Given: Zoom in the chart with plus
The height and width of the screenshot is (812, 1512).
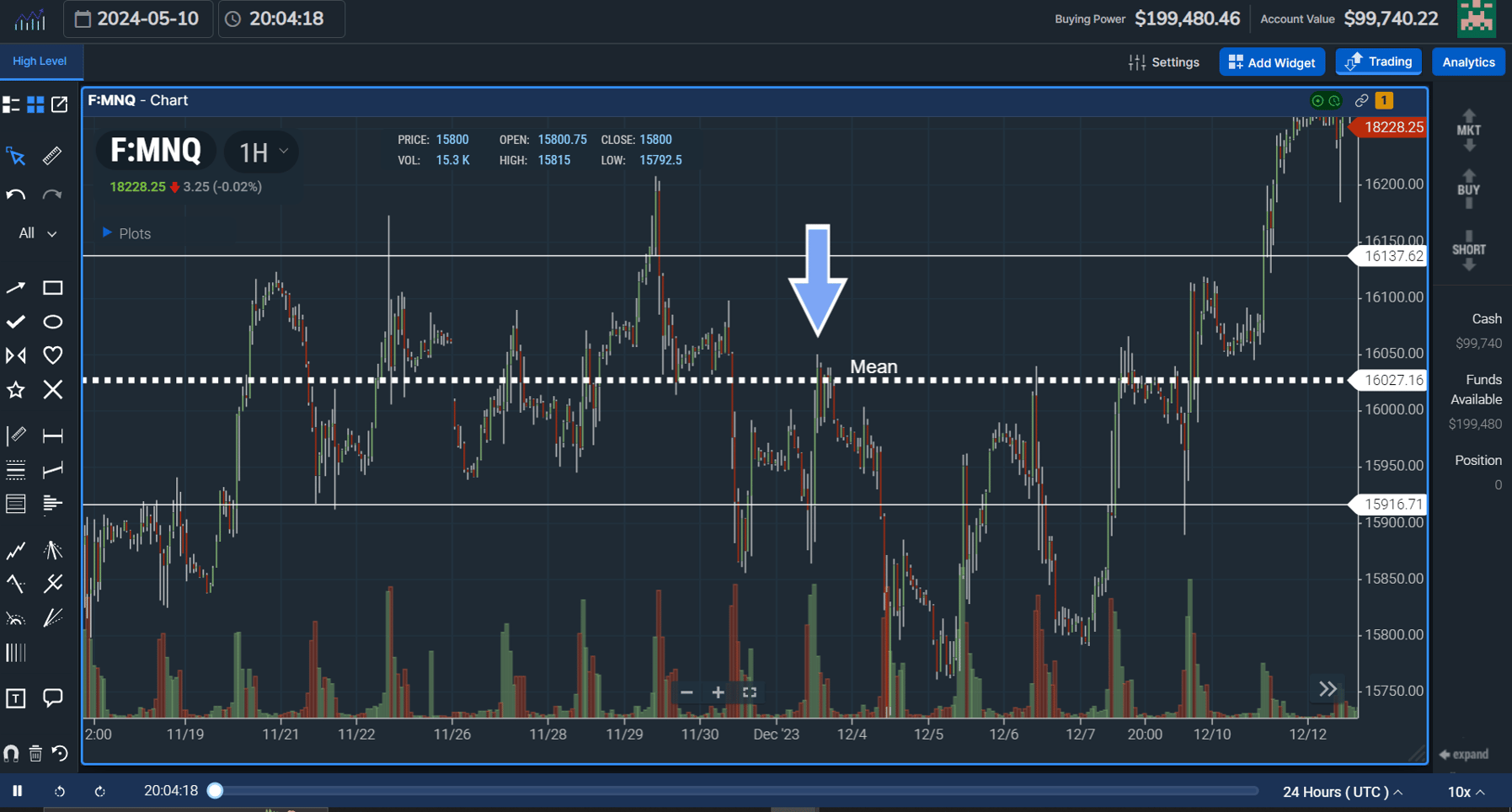Looking at the screenshot, I should coord(718,692).
